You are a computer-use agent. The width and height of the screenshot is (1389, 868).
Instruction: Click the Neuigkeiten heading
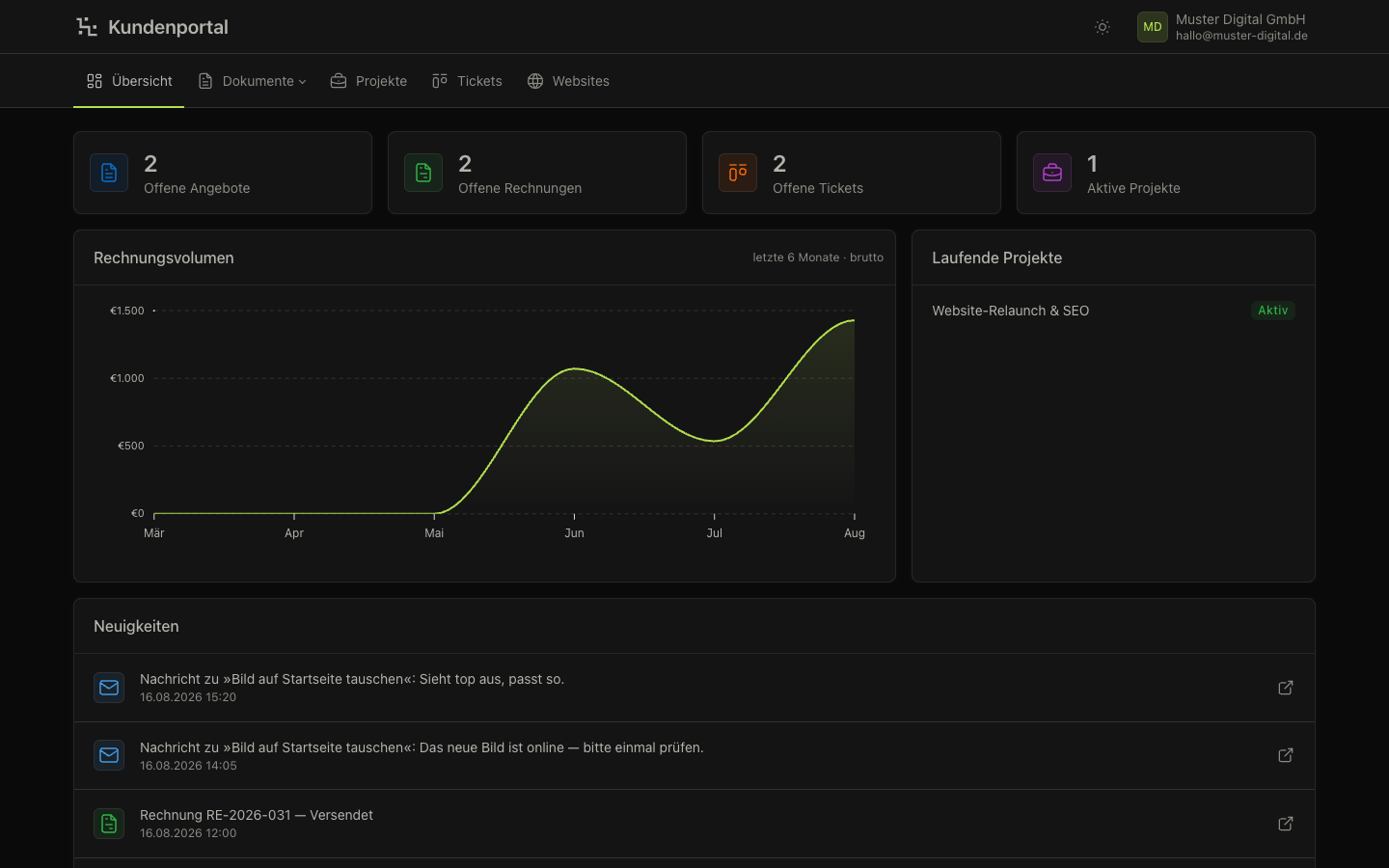point(136,626)
